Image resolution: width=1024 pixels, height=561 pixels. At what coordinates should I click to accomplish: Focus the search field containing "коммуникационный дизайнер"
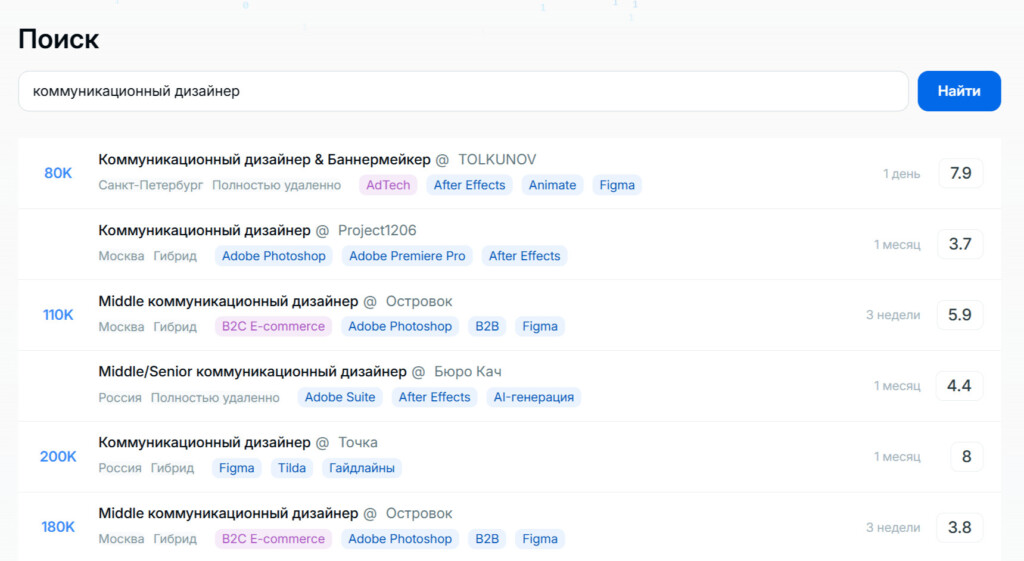coord(463,91)
